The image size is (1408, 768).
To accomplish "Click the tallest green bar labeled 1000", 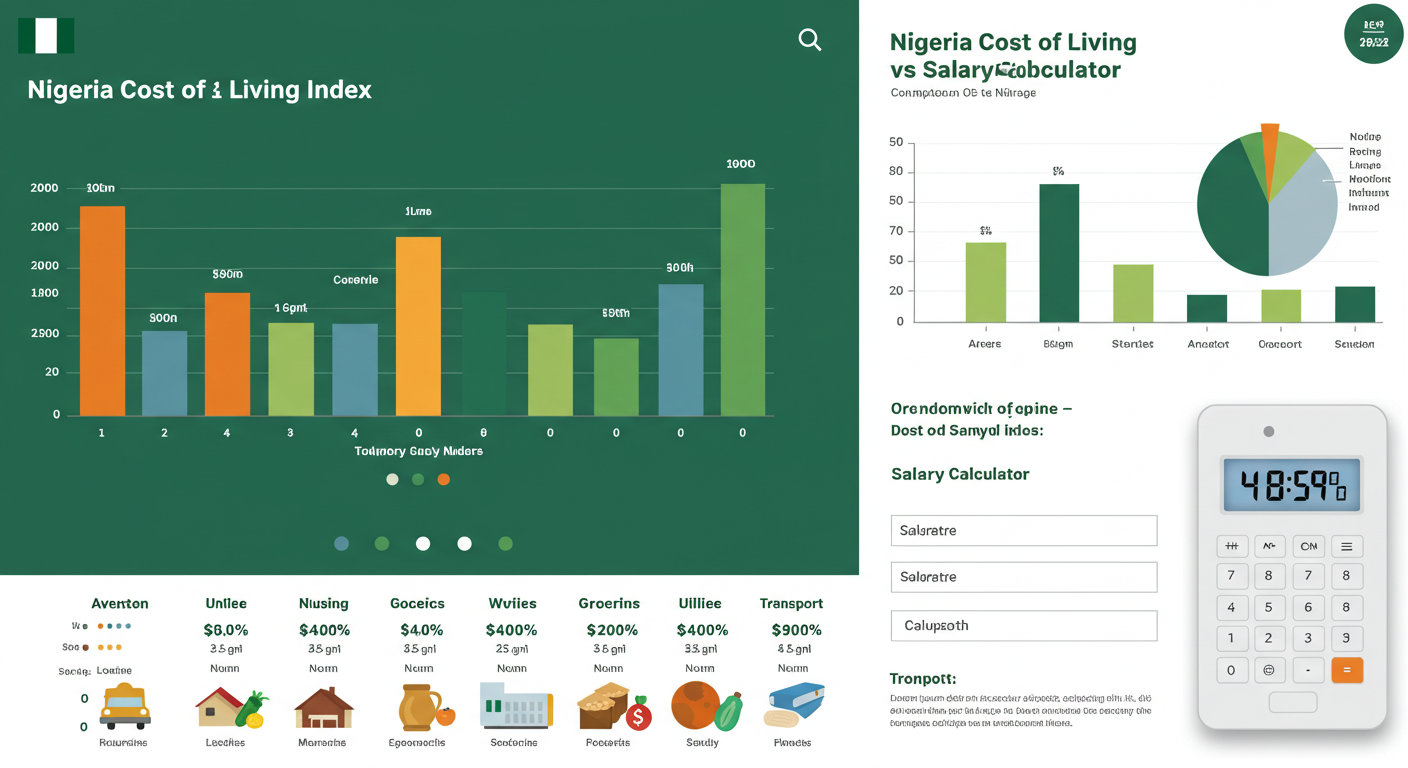I will click(x=743, y=299).
